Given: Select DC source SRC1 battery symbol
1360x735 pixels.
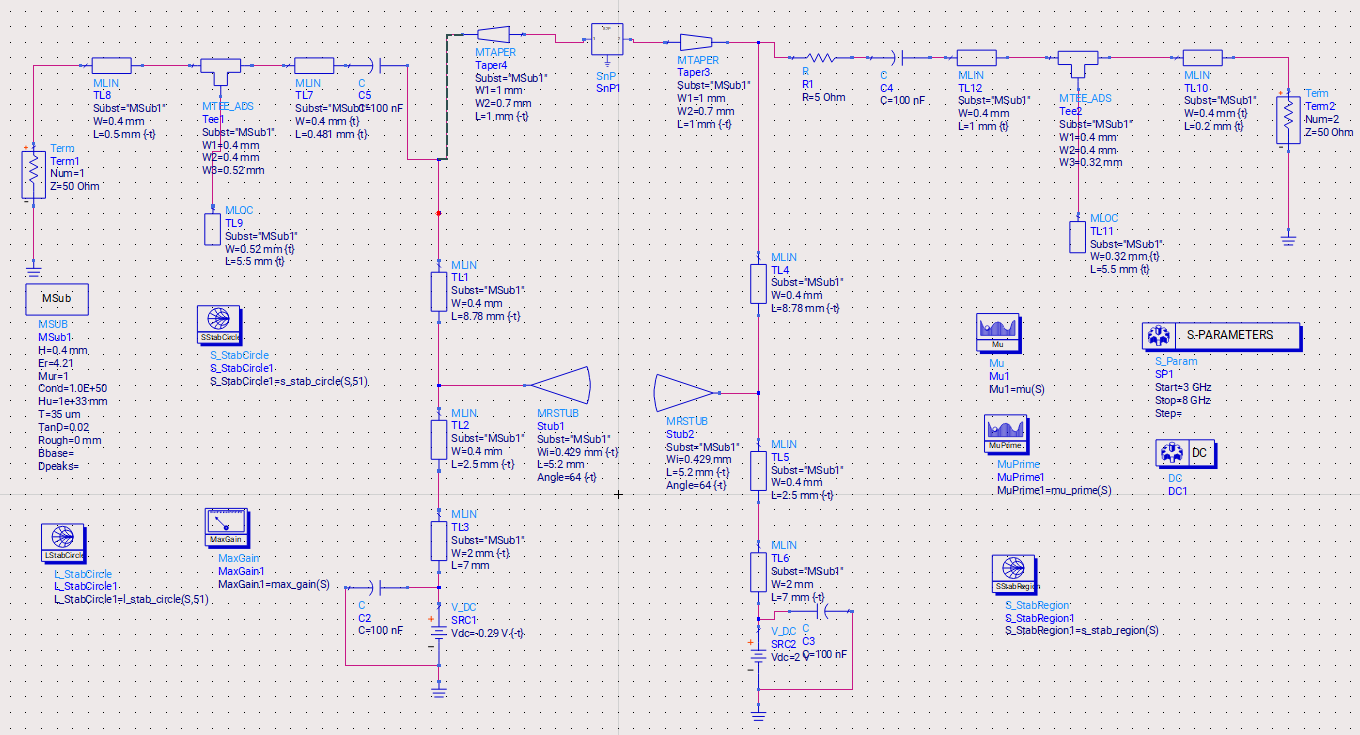Looking at the screenshot, I should click(438, 632).
